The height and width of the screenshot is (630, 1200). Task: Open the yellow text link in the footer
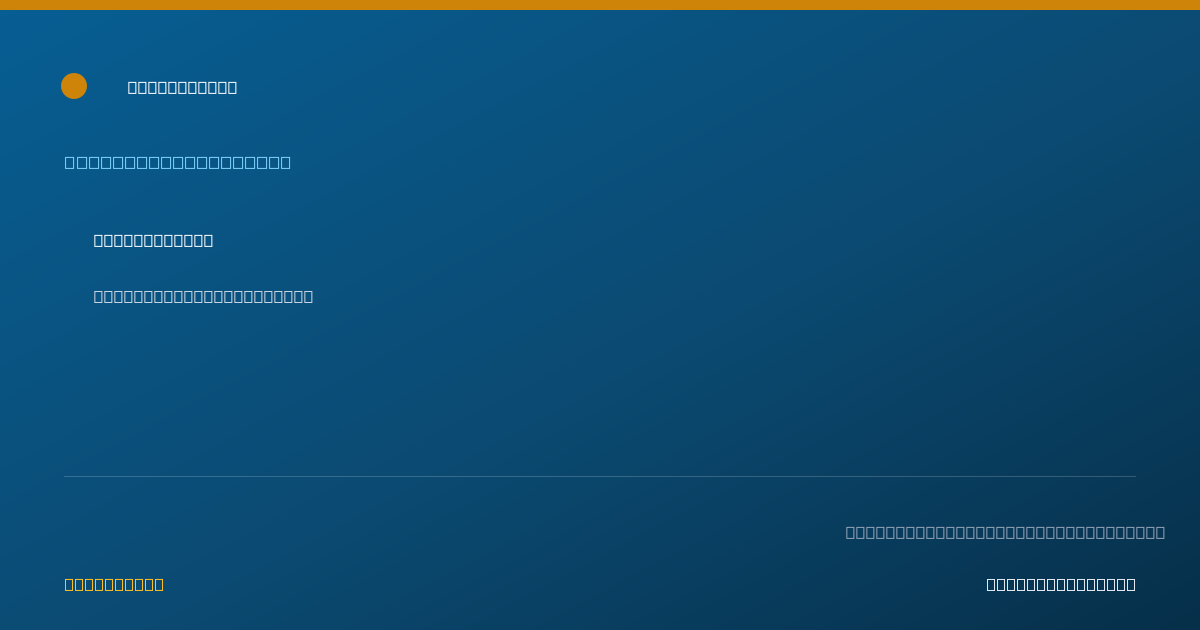(x=114, y=584)
